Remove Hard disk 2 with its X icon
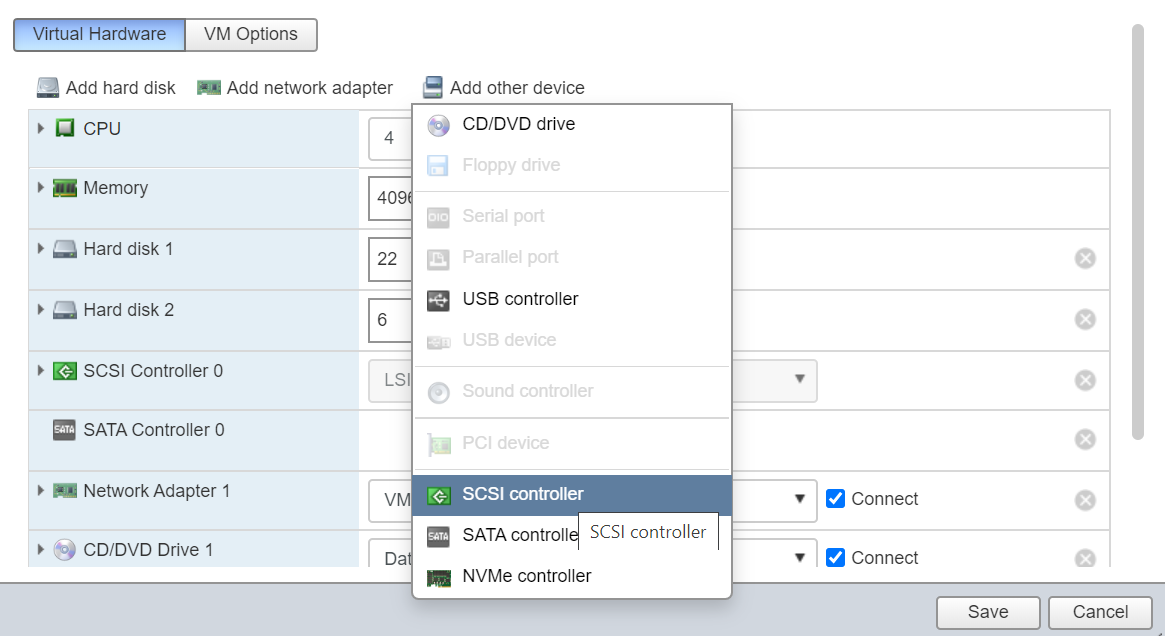This screenshot has width=1165, height=636. (1085, 320)
